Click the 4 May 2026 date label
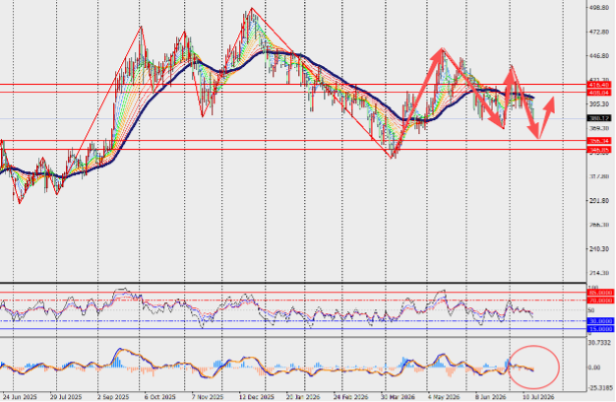Image resolution: width=616 pixels, height=402 pixels. coord(444,397)
